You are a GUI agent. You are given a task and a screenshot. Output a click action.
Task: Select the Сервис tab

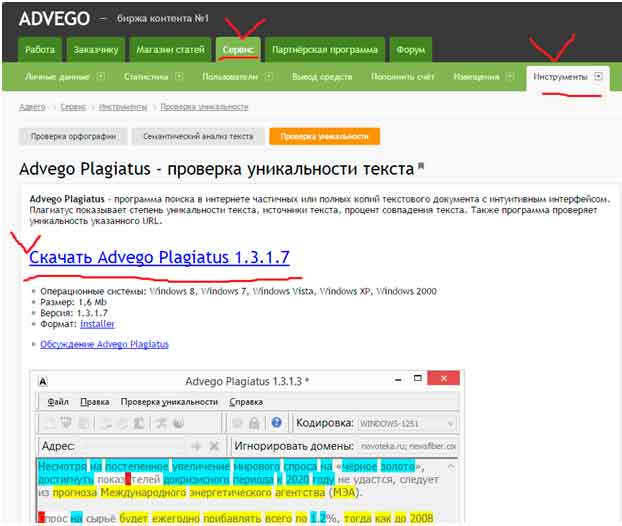coord(238,50)
